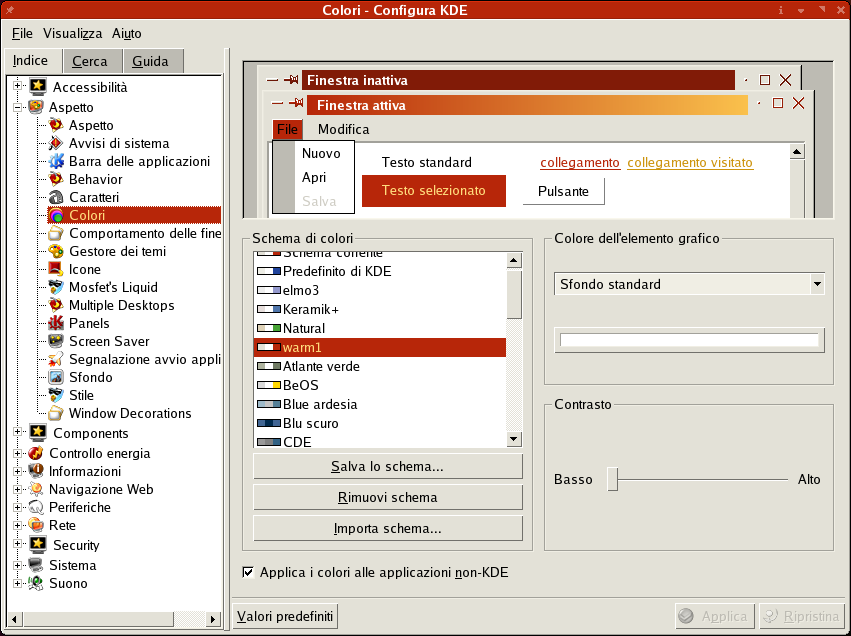The height and width of the screenshot is (636, 851).
Task: Click the Suono sound icon
Action: [x=36, y=583]
